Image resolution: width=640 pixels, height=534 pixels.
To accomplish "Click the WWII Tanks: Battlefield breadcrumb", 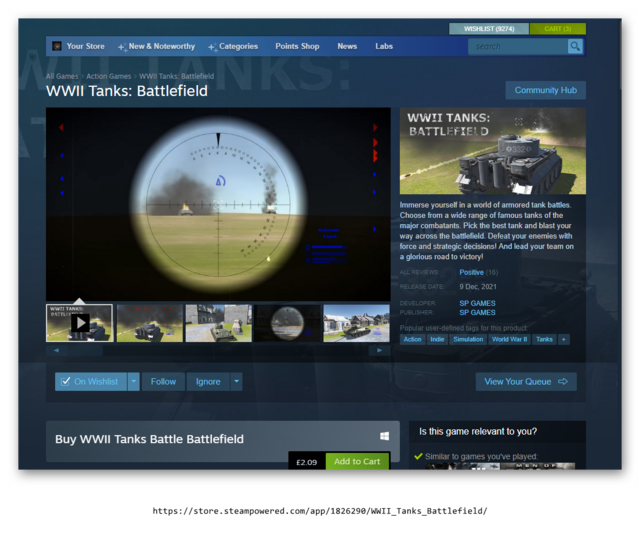I will (176, 76).
